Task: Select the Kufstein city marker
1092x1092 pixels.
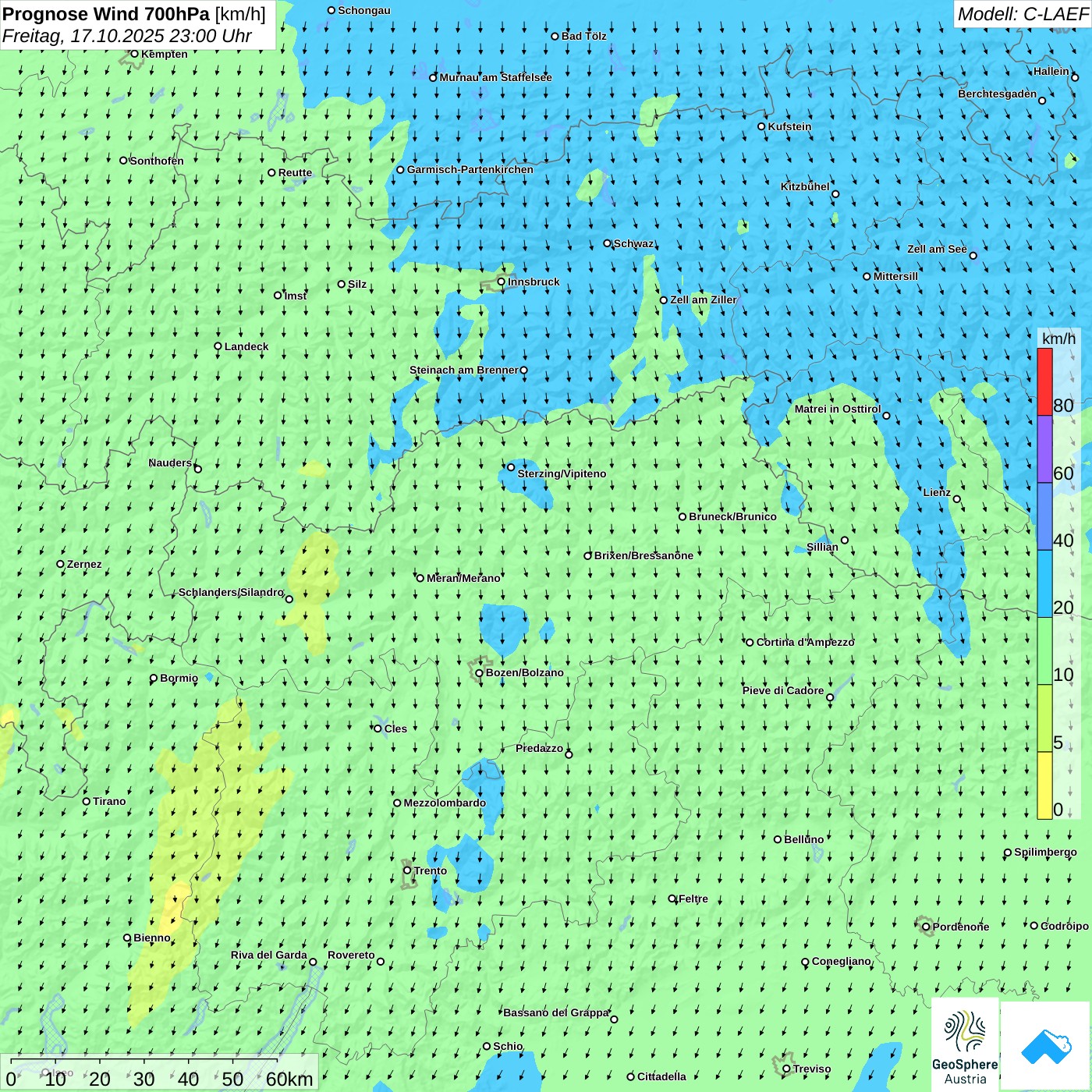Action: (x=762, y=126)
